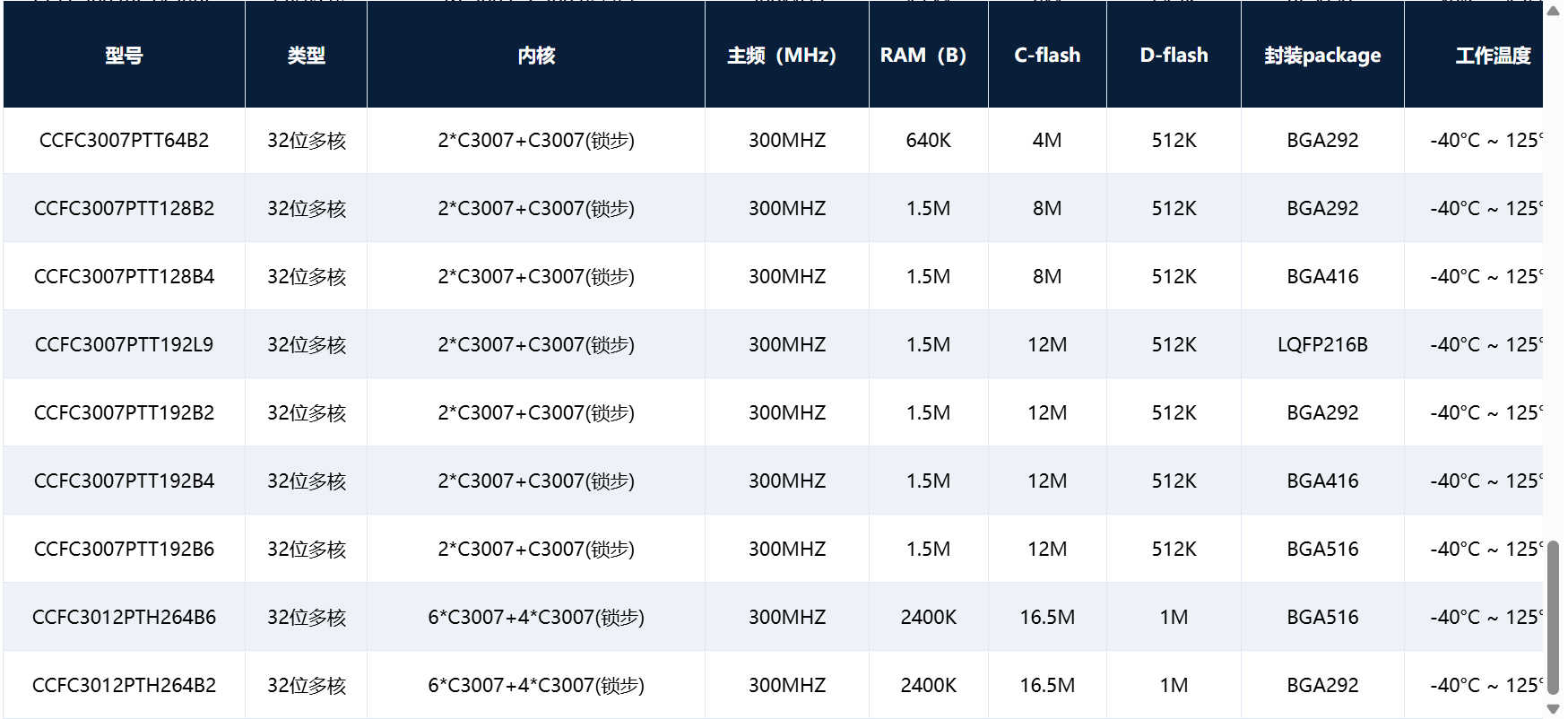Click the 封装package column header
The width and height of the screenshot is (1568, 719).
[x=1322, y=56]
